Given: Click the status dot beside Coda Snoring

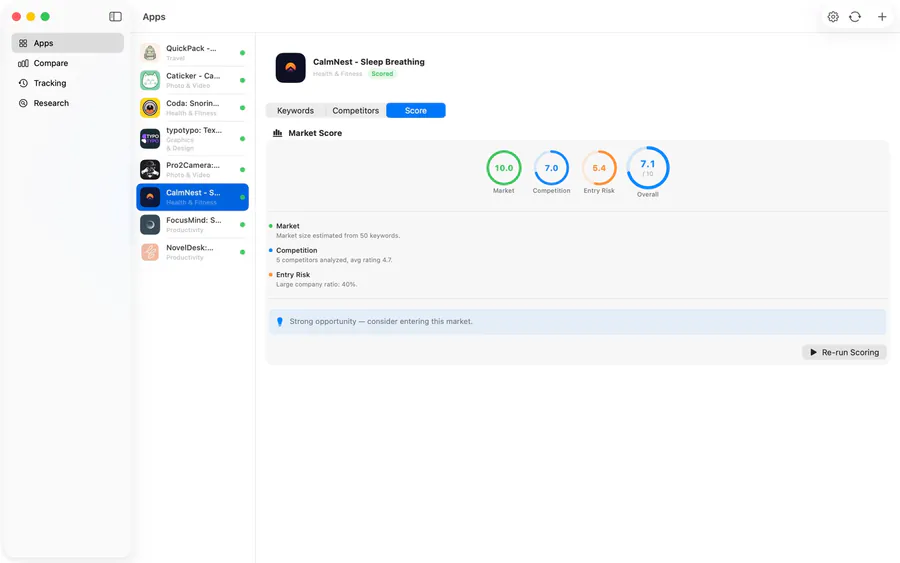Looking at the screenshot, I should pos(242,108).
